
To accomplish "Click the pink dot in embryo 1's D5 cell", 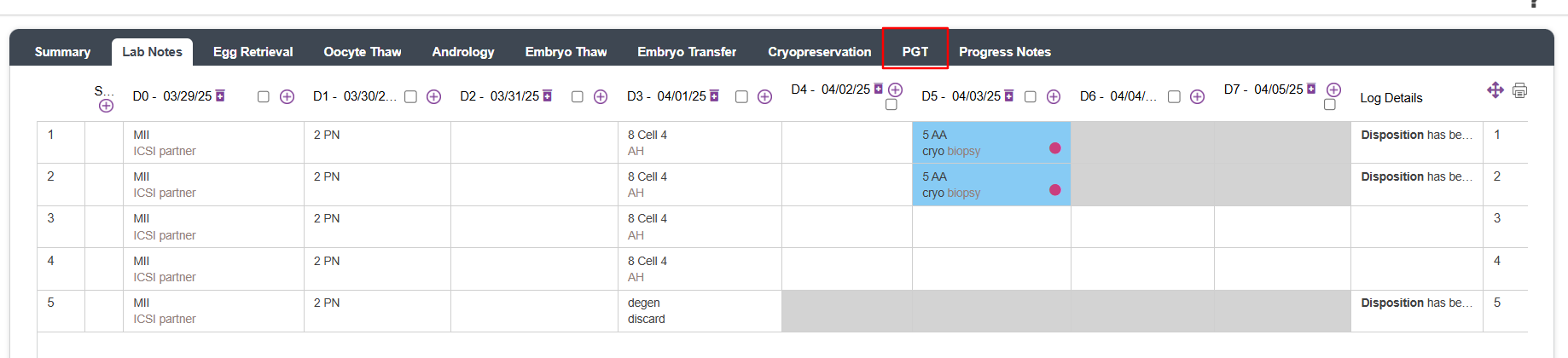I will tap(1055, 148).
